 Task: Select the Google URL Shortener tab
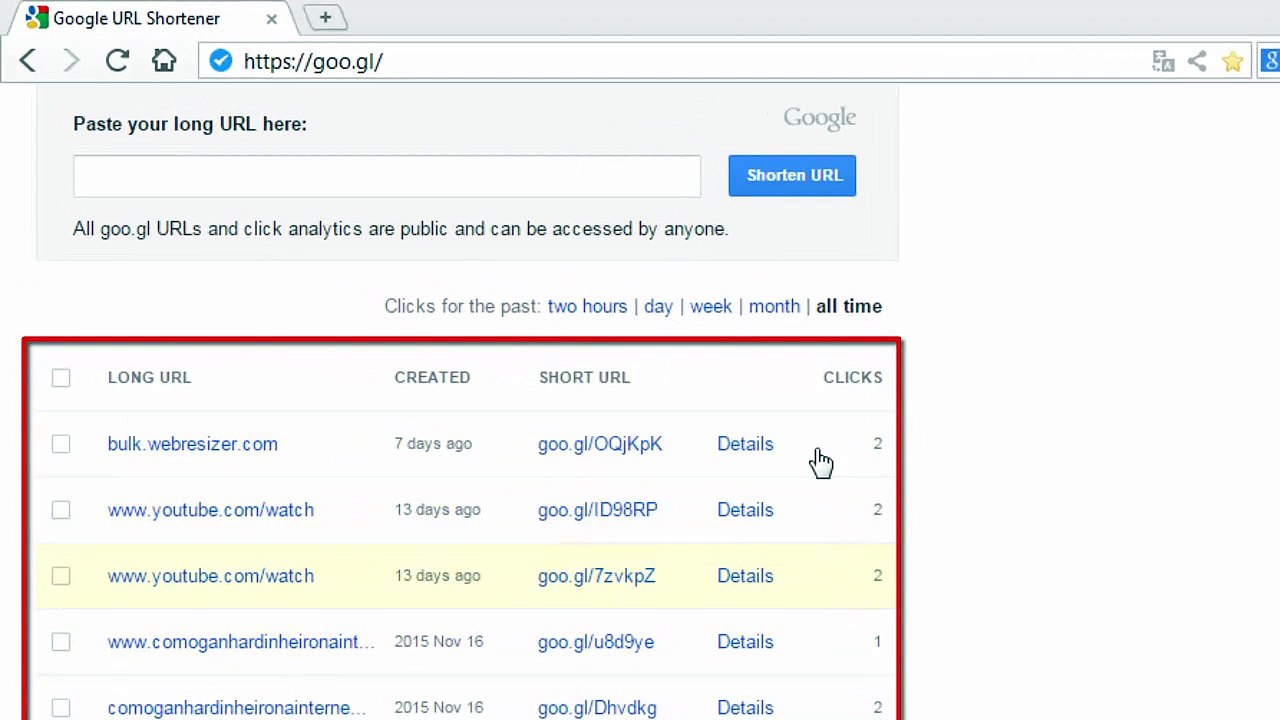pyautogui.click(x=150, y=18)
